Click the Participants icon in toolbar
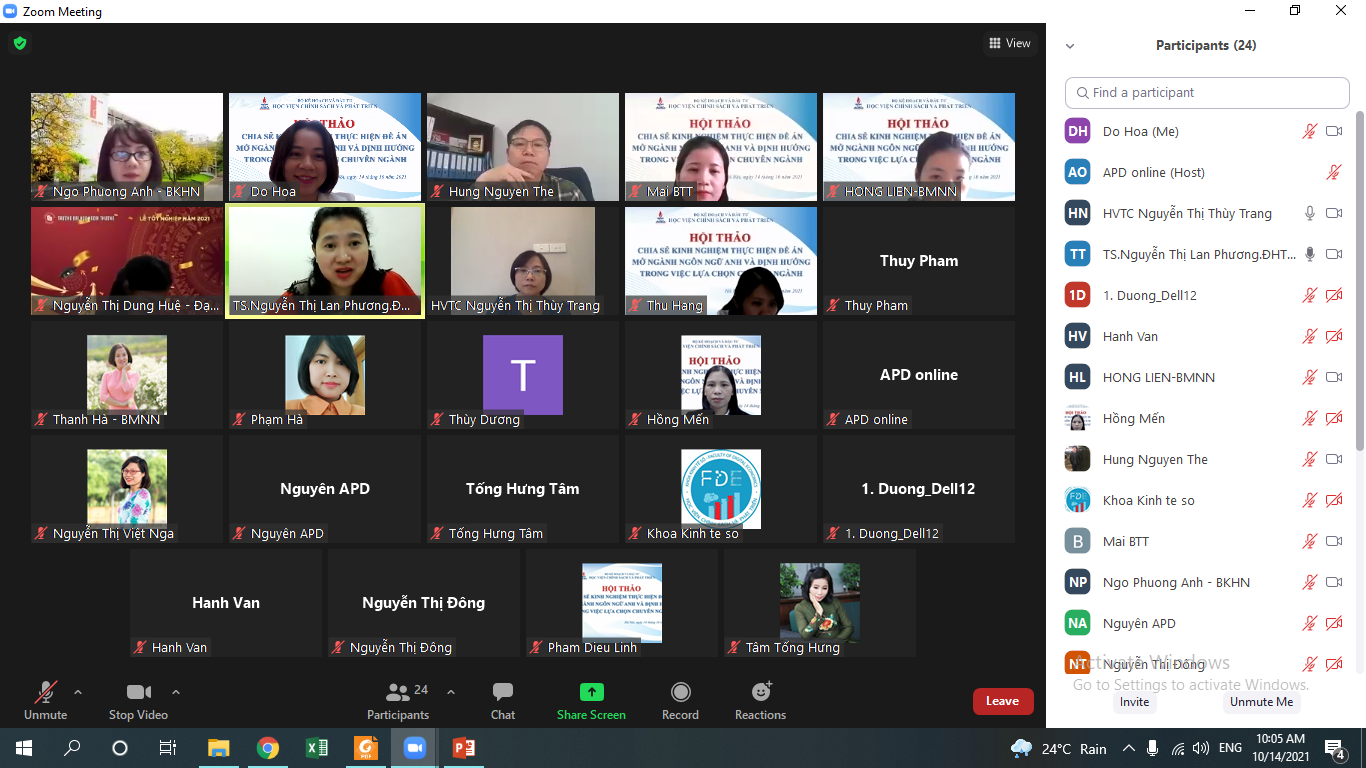The height and width of the screenshot is (768, 1366). click(398, 692)
